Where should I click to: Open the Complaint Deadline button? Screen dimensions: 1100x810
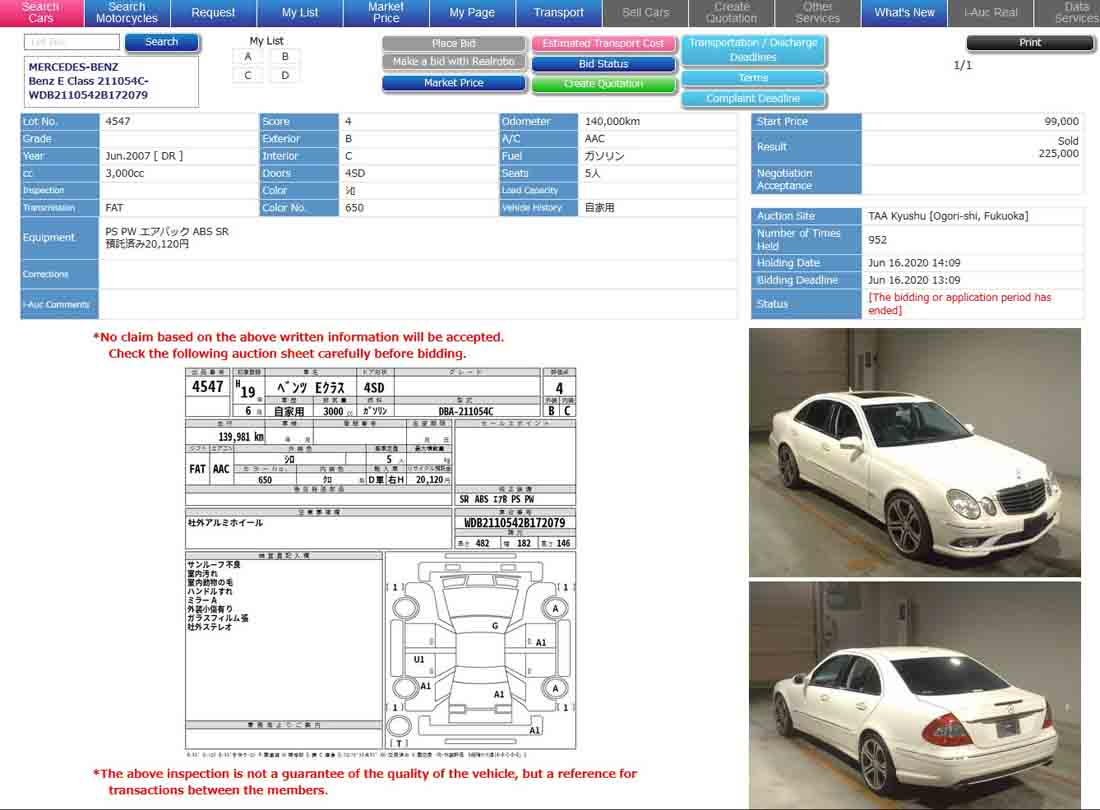[753, 98]
